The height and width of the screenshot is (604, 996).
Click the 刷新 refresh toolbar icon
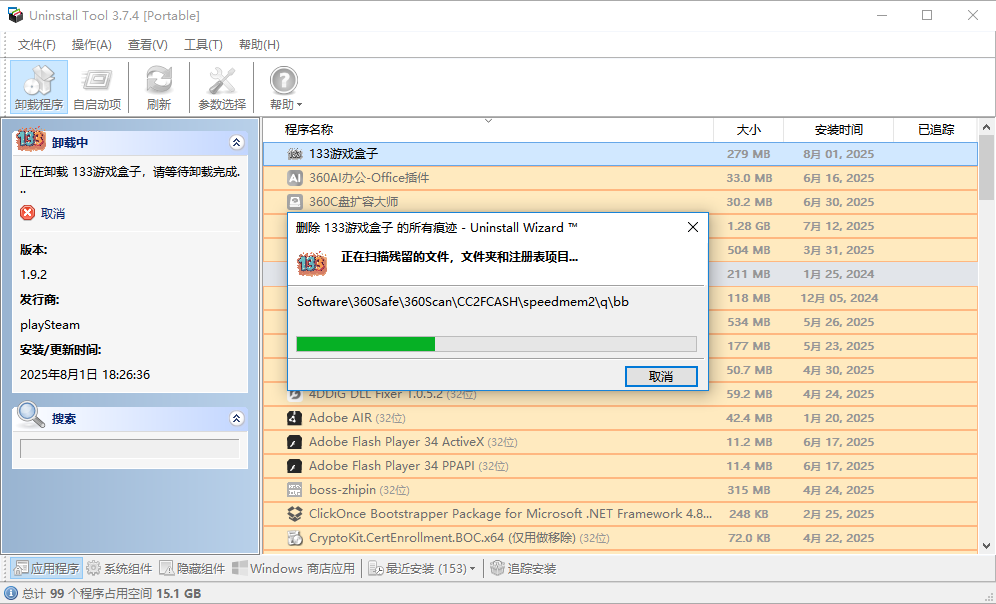pyautogui.click(x=159, y=86)
